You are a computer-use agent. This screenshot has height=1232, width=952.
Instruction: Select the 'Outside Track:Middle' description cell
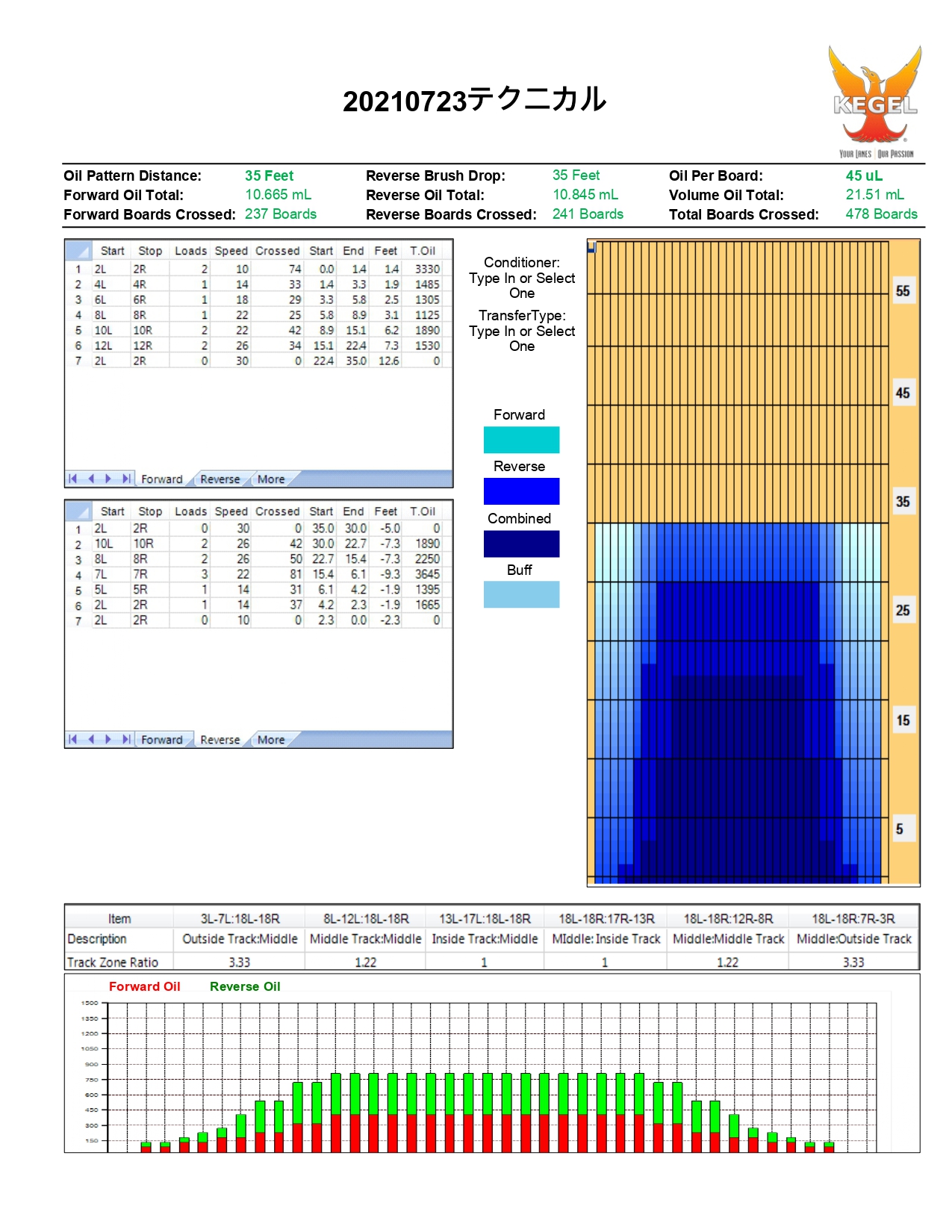coord(240,939)
